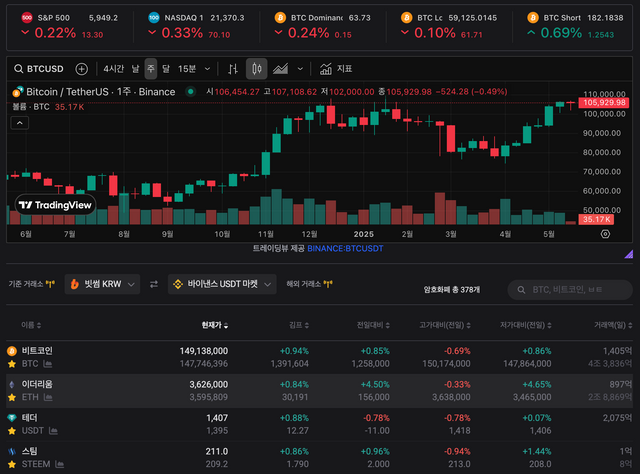Open chart icon next to USDT
The image size is (640, 474).
point(53,431)
